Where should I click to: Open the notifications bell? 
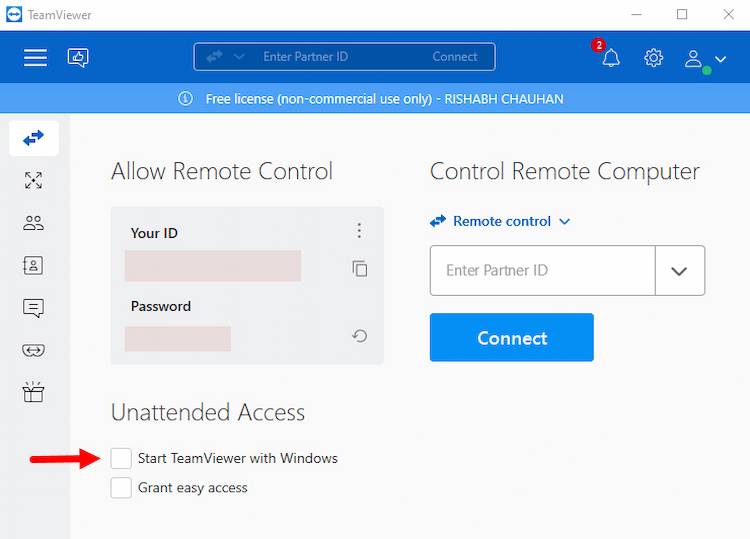pos(610,58)
